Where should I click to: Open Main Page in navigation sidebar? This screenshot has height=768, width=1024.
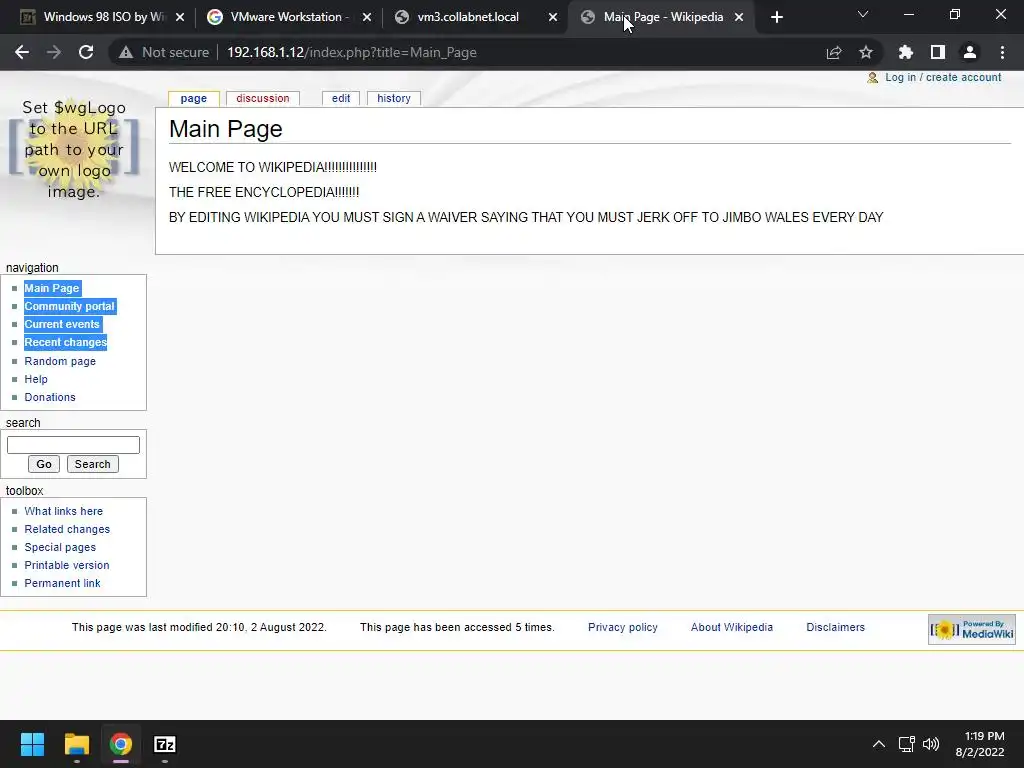coord(52,288)
